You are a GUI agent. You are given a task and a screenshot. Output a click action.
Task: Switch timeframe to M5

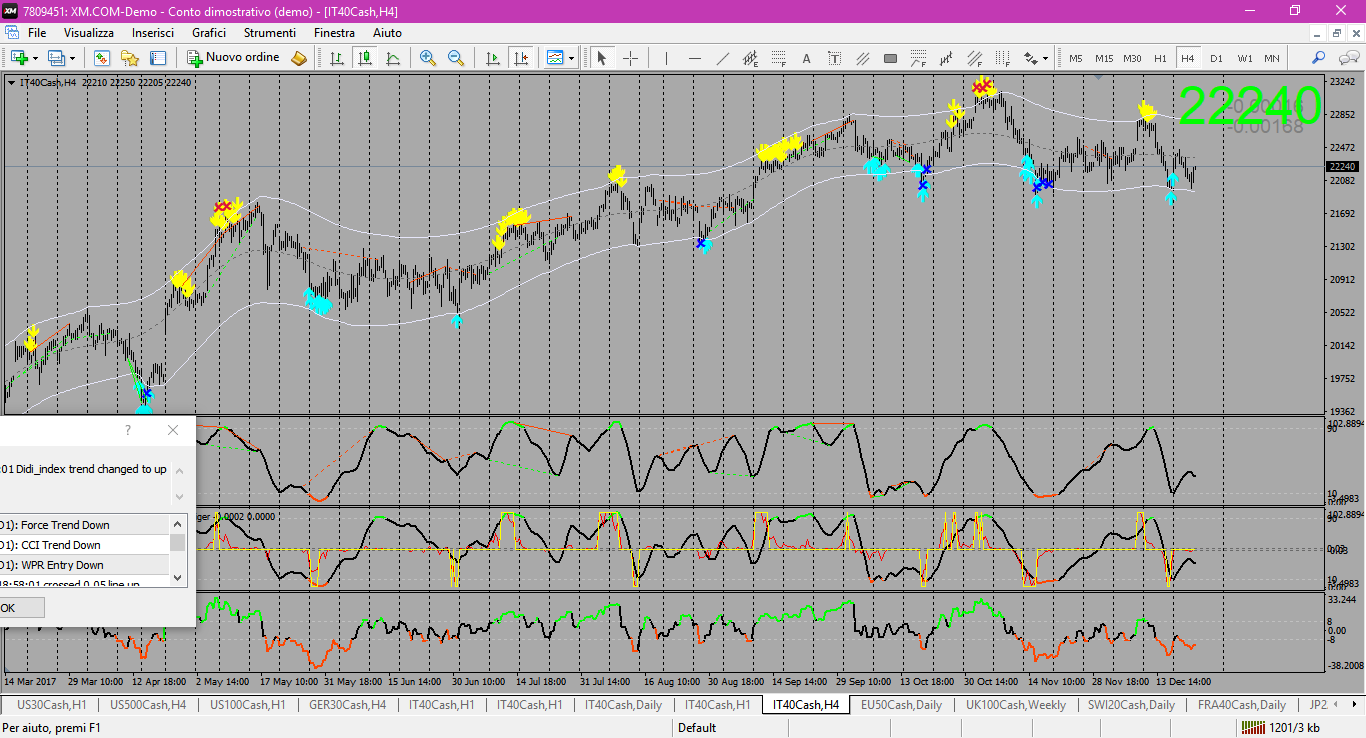[x=1076, y=58]
